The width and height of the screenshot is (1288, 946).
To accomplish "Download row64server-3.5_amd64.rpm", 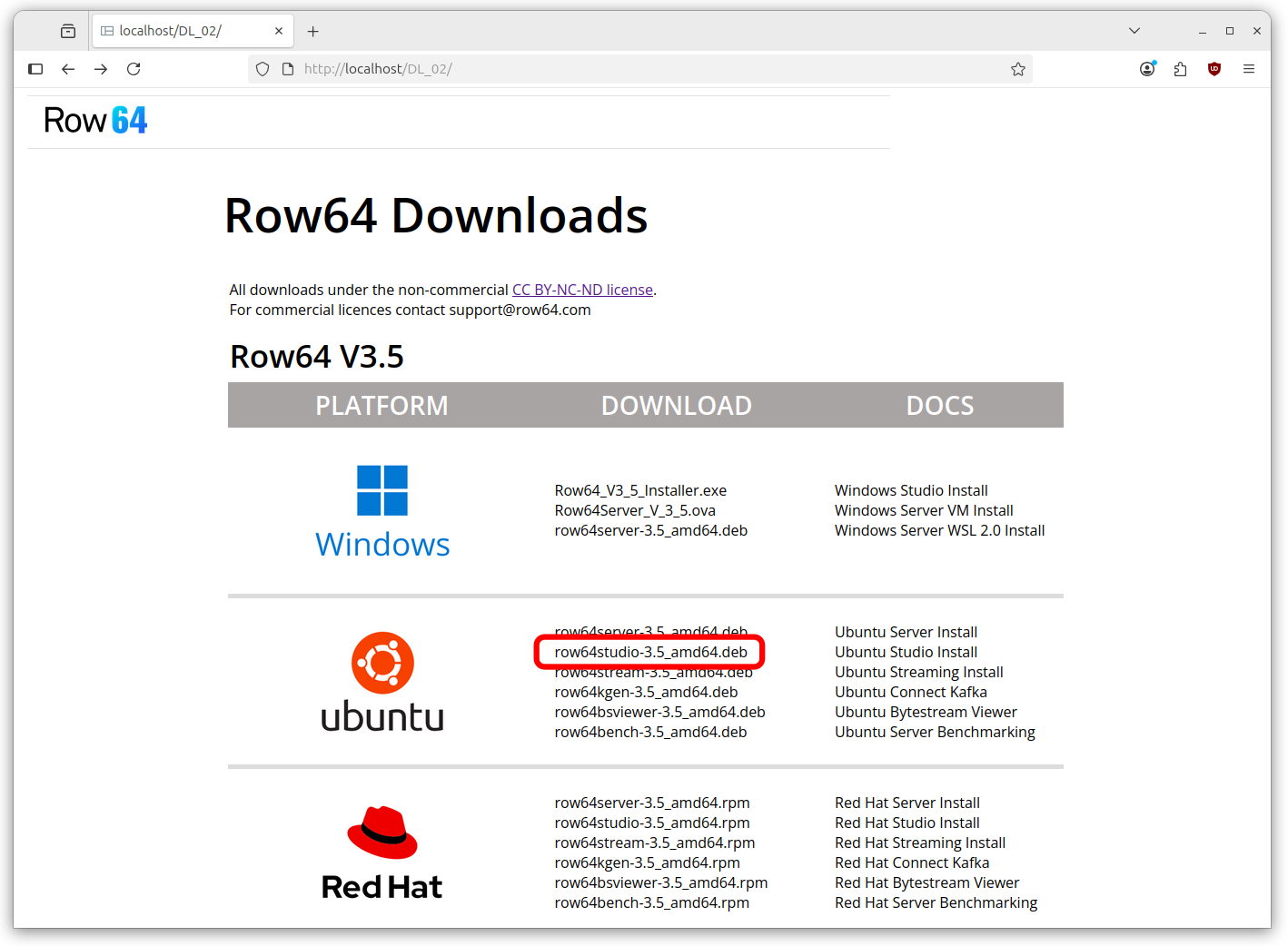I will pyautogui.click(x=652, y=803).
